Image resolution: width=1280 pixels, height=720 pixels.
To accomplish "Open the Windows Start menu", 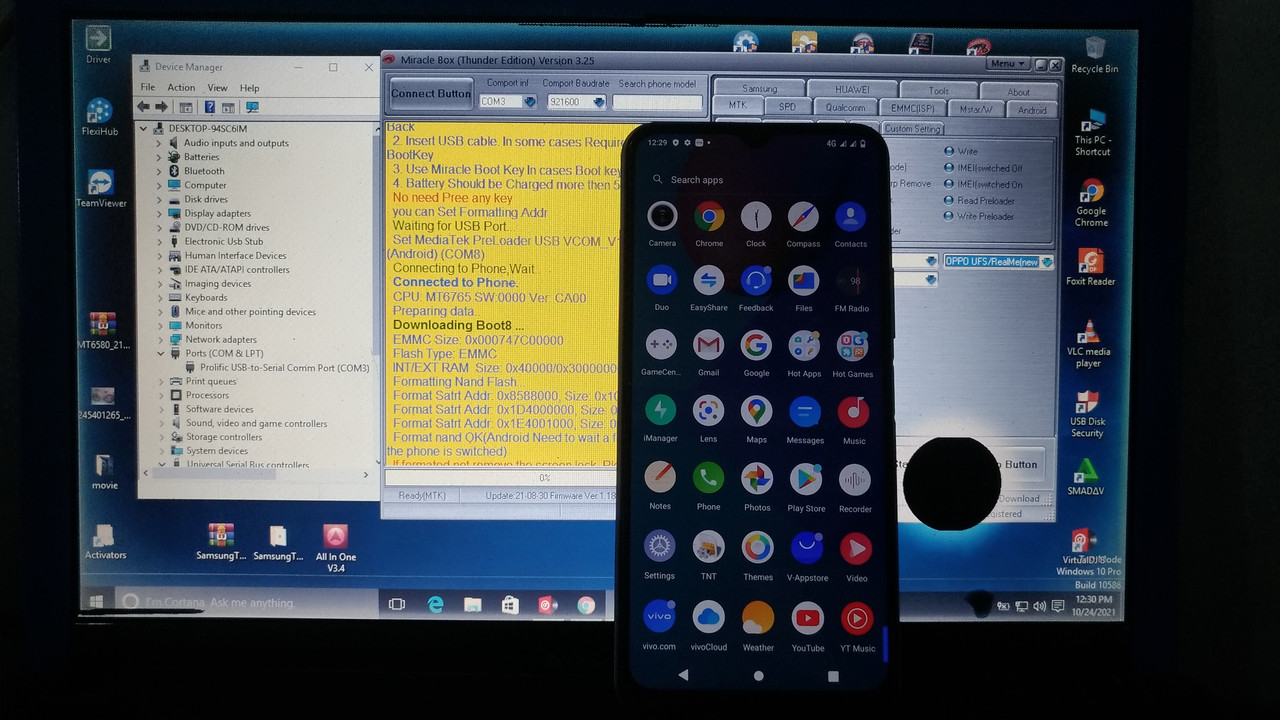I will click(x=97, y=602).
